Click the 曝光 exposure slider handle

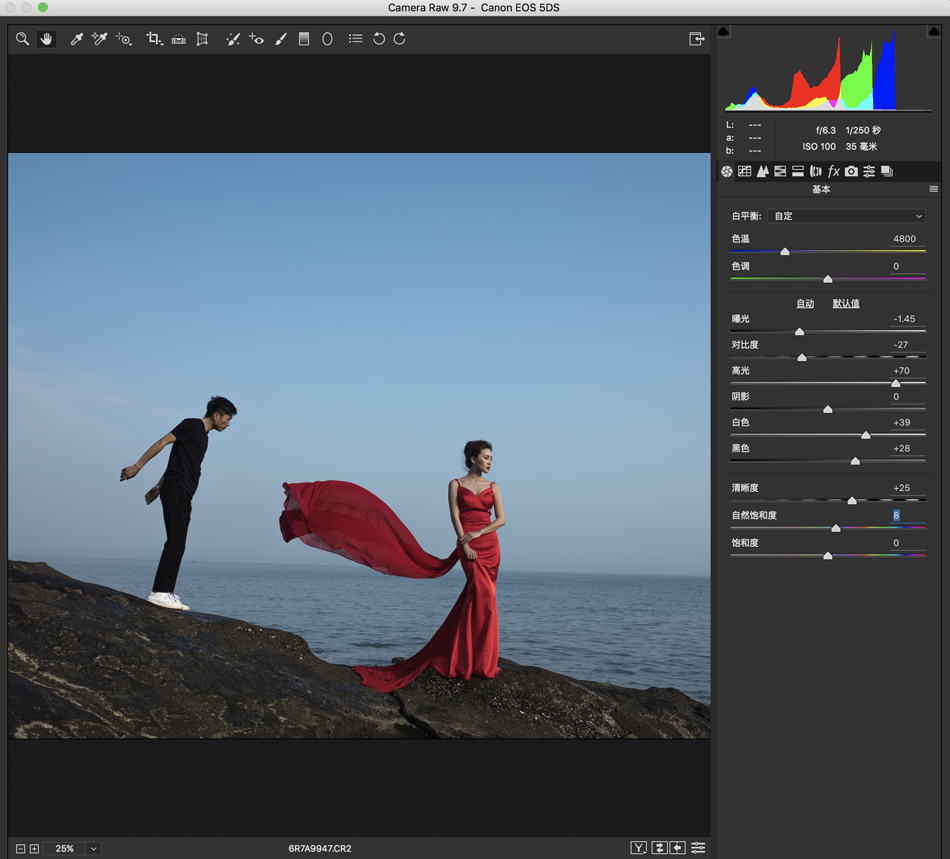[800, 332]
